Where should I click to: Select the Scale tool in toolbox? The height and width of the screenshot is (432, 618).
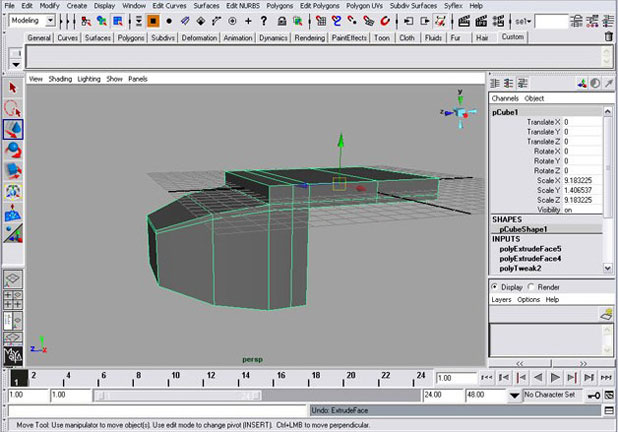click(x=13, y=171)
